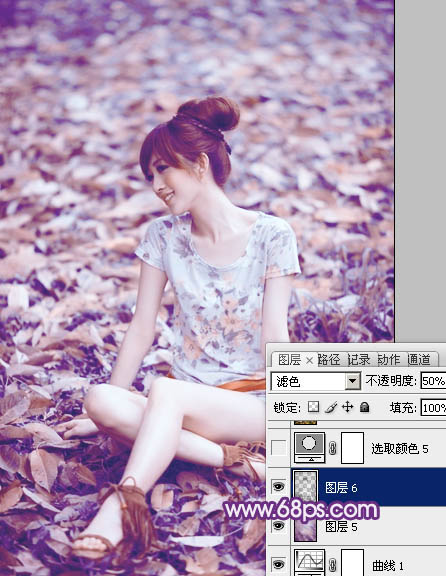
Task: Click the chain link icon on 曲线 1
Action: tap(333, 564)
